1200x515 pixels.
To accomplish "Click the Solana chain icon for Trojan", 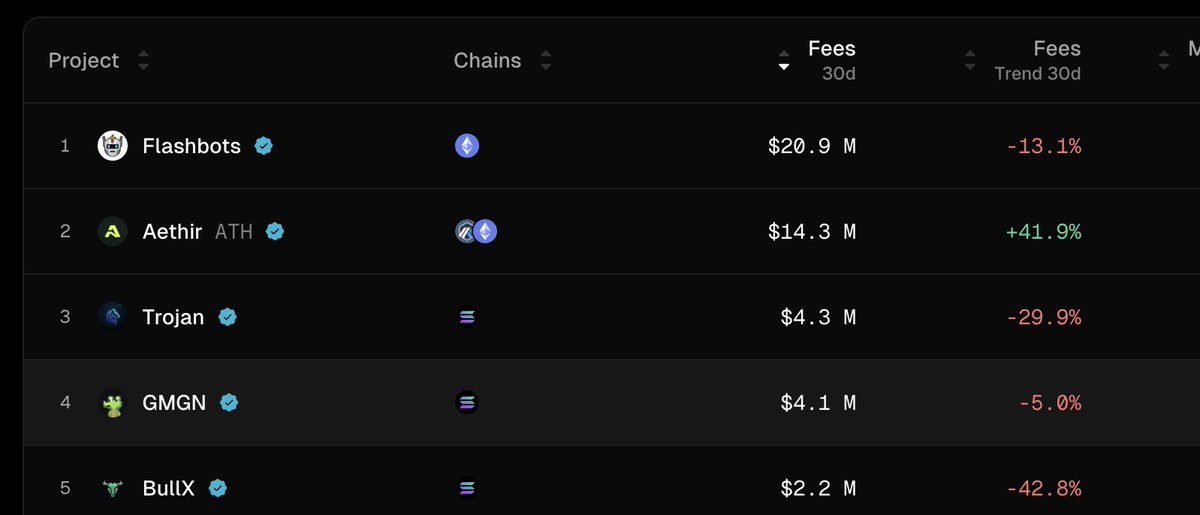I will tap(467, 318).
